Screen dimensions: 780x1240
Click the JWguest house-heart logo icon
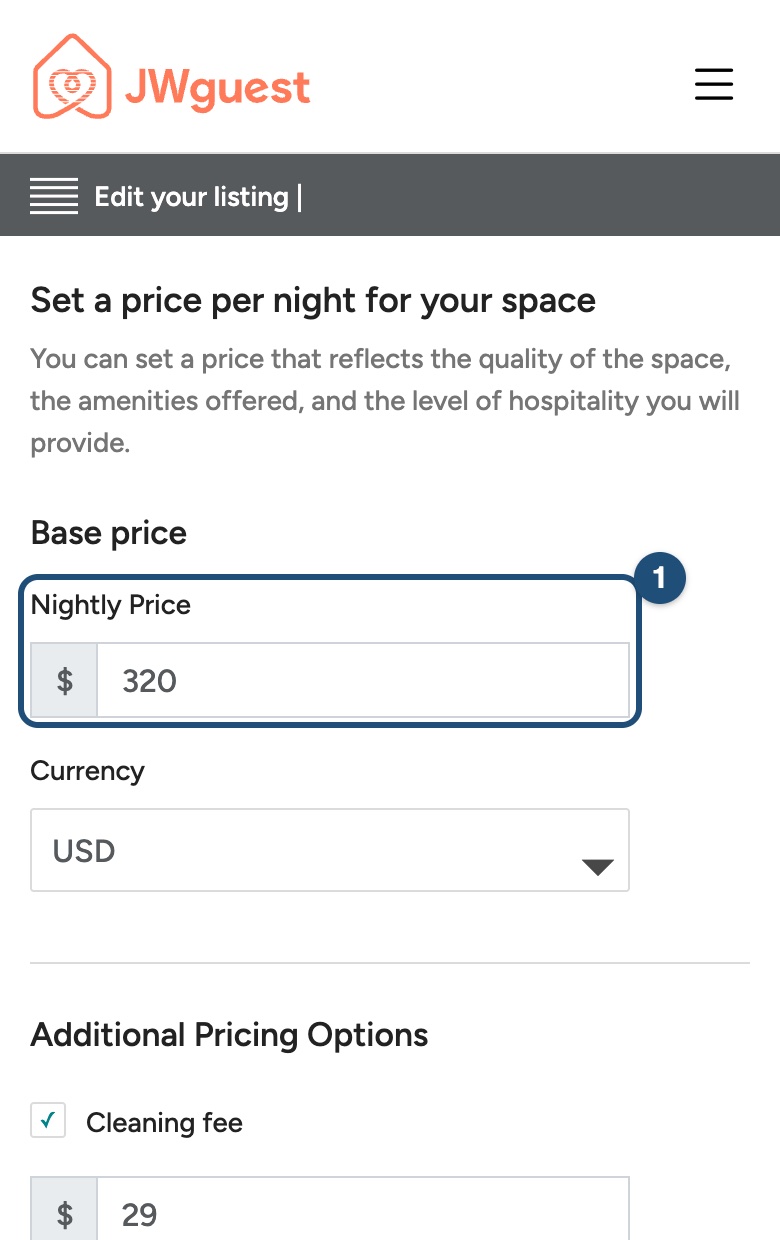[71, 77]
